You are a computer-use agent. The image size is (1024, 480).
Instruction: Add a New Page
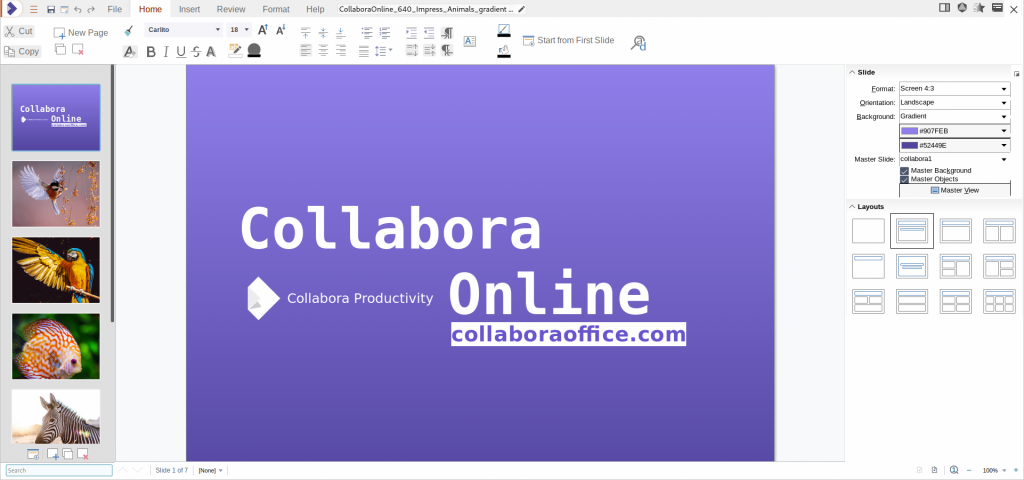[81, 33]
